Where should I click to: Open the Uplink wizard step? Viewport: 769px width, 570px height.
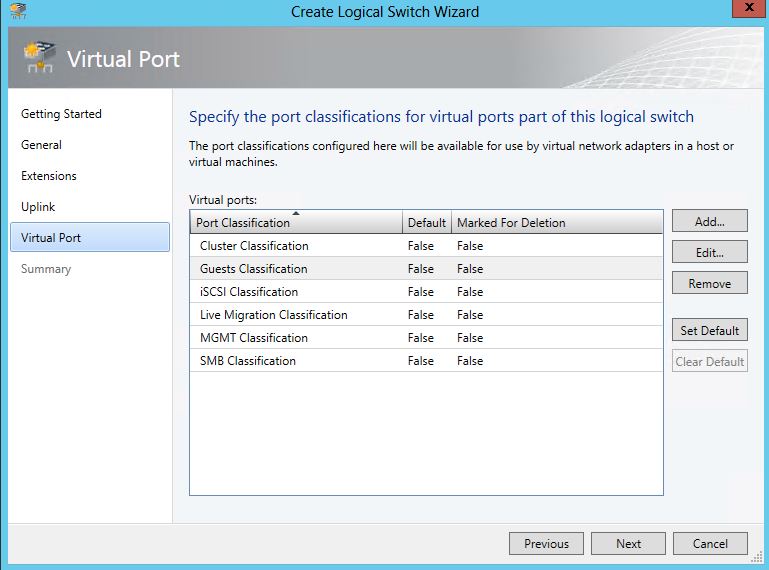(38, 207)
